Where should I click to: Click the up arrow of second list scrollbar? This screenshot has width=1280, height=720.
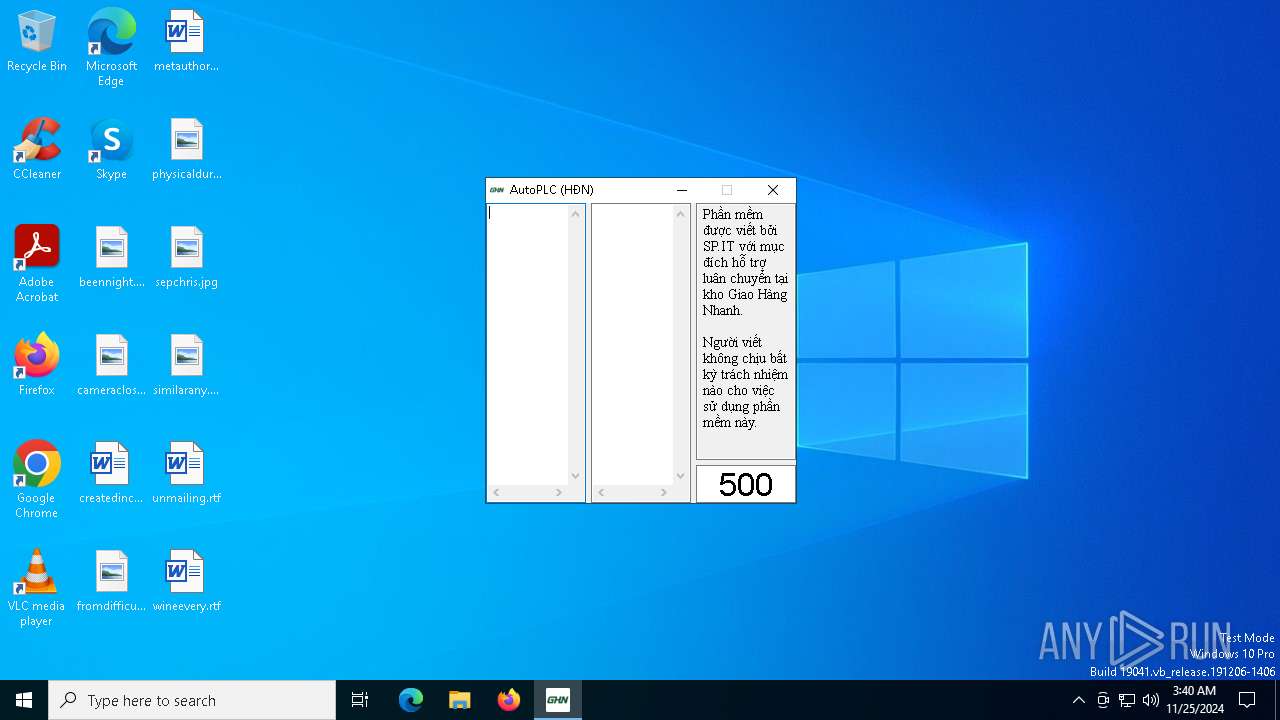(681, 213)
